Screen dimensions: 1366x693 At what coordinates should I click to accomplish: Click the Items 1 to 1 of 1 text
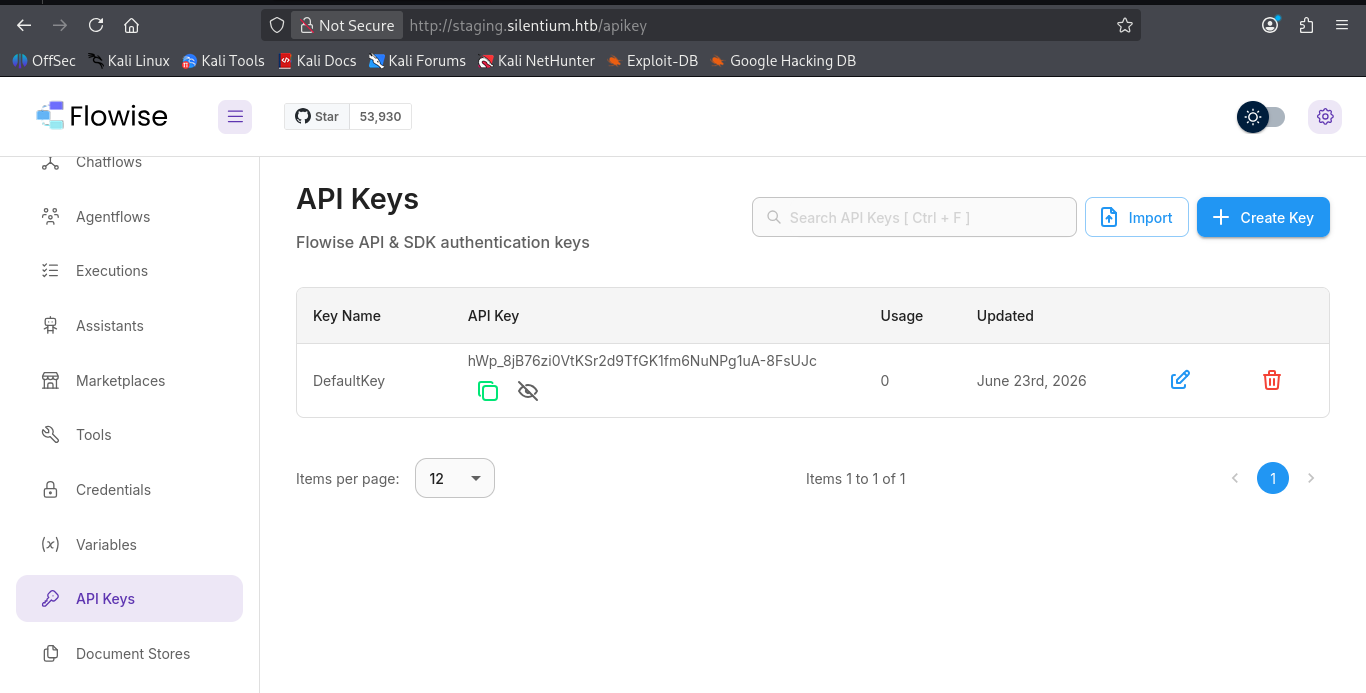(856, 479)
